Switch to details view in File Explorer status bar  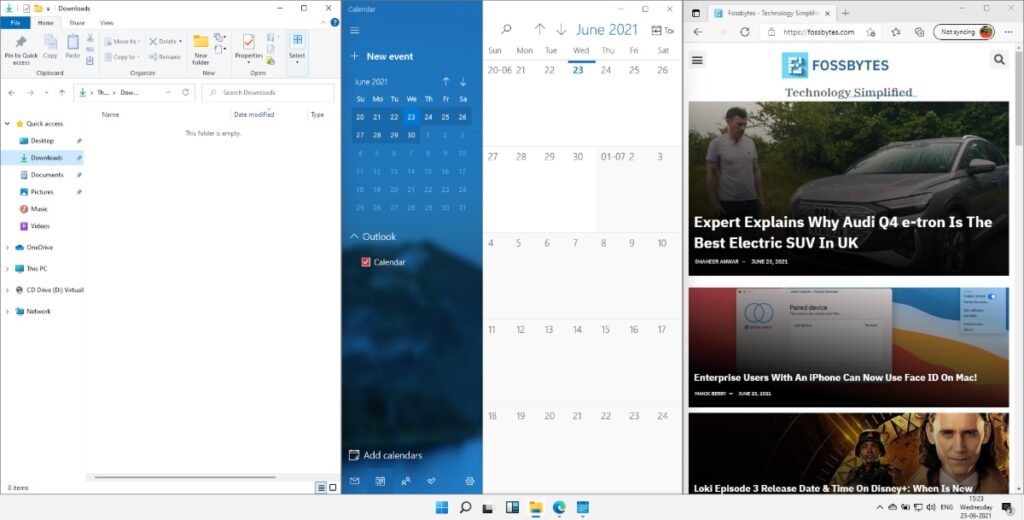coord(321,487)
